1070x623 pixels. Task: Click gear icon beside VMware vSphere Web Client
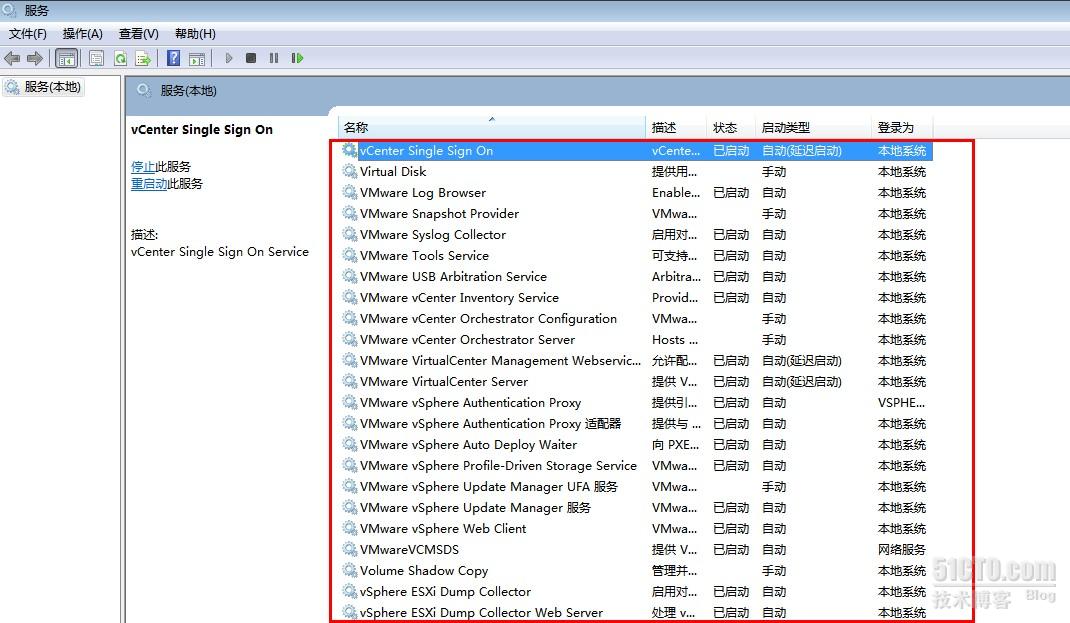pos(349,528)
